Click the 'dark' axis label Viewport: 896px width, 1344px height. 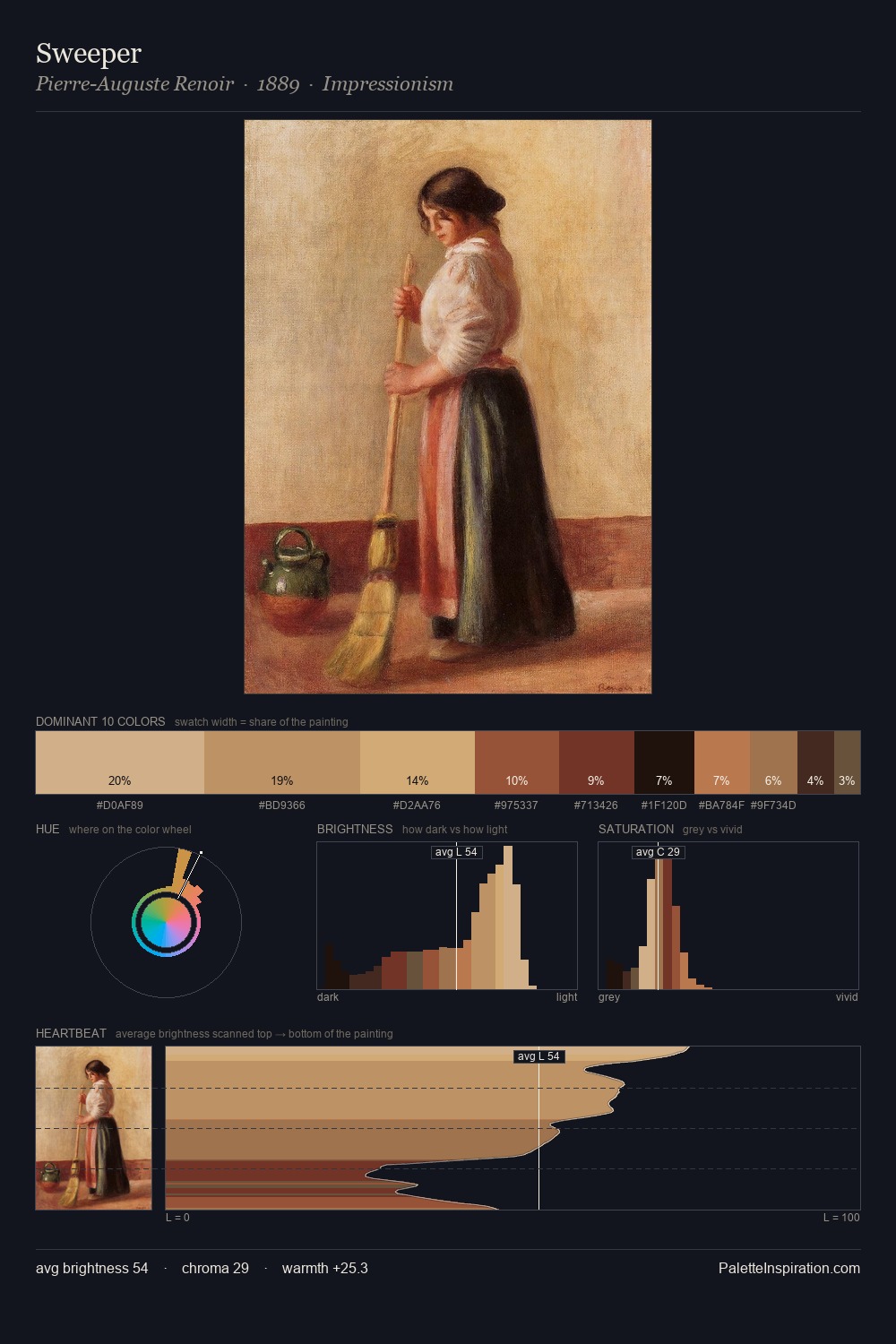328,997
